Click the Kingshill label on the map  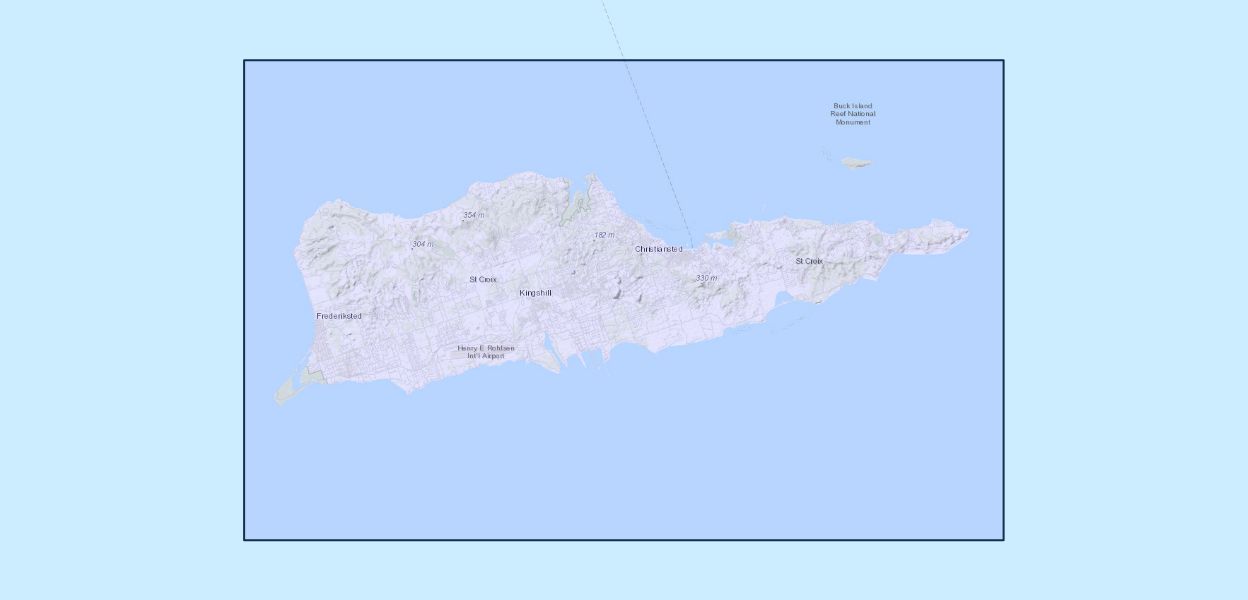coord(535,293)
